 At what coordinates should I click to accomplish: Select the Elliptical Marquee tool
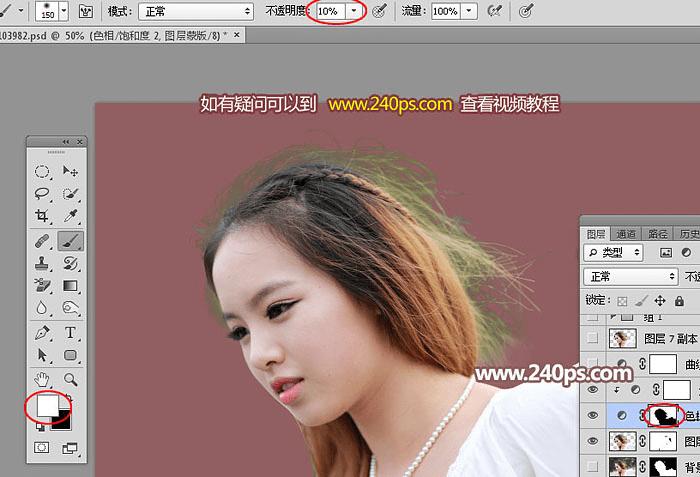click(42, 172)
